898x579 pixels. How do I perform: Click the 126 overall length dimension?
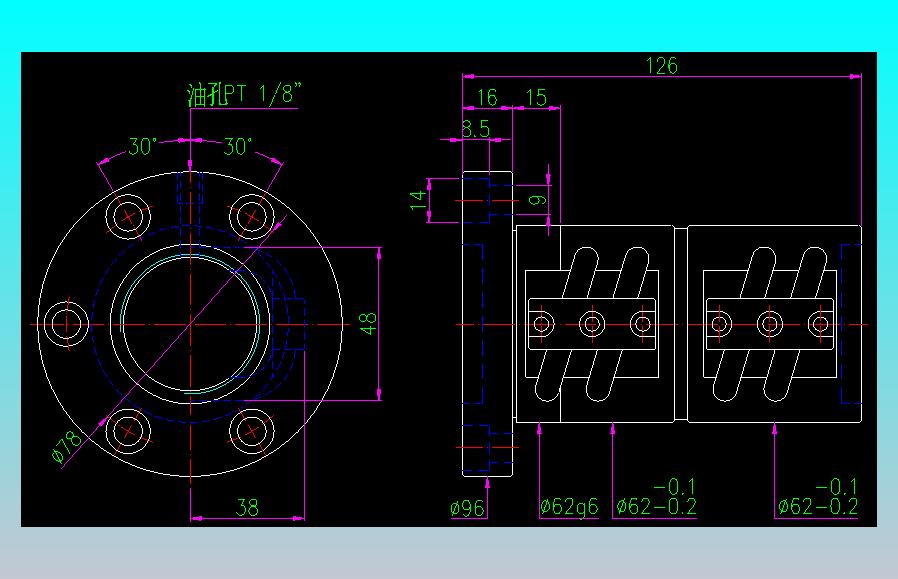coord(661,66)
